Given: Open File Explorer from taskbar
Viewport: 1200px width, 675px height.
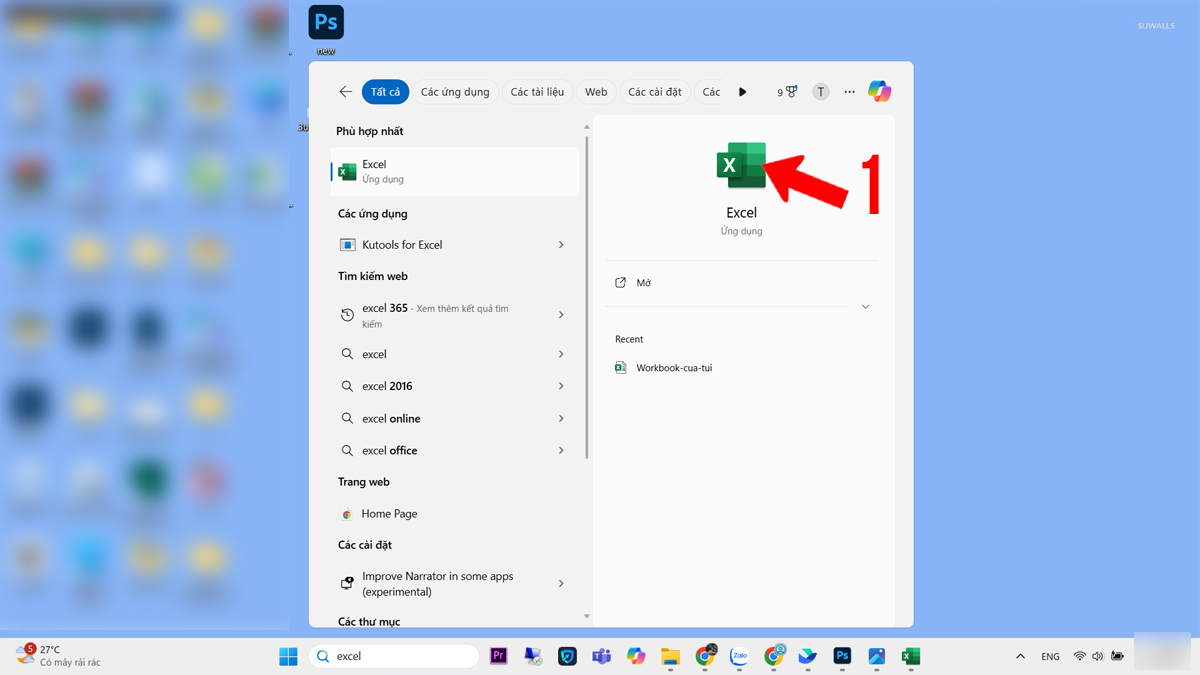Looking at the screenshot, I should 670,656.
